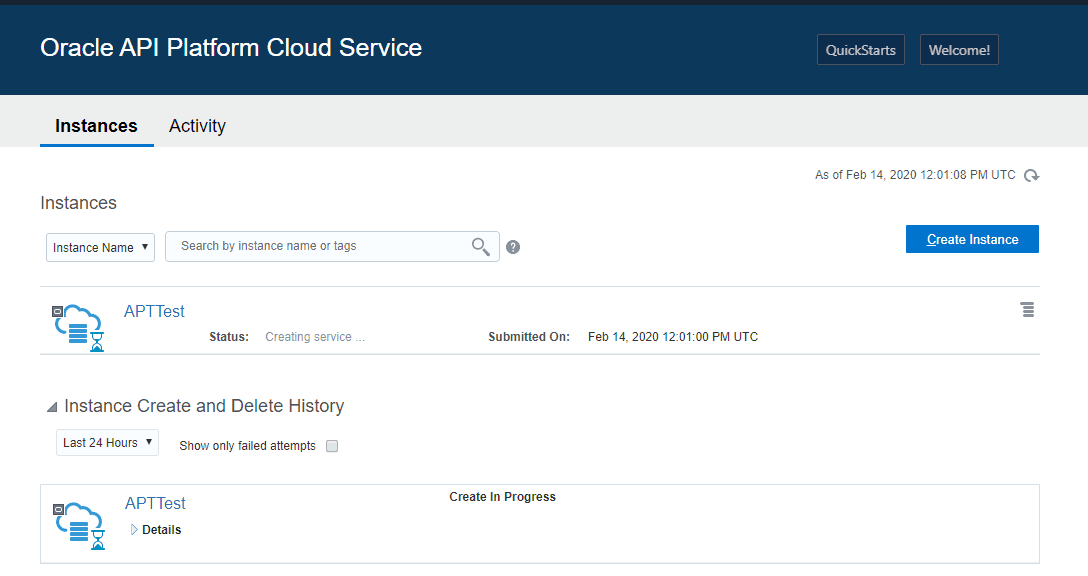The height and width of the screenshot is (576, 1088).
Task: Click the Welcome! button
Action: pos(959,50)
